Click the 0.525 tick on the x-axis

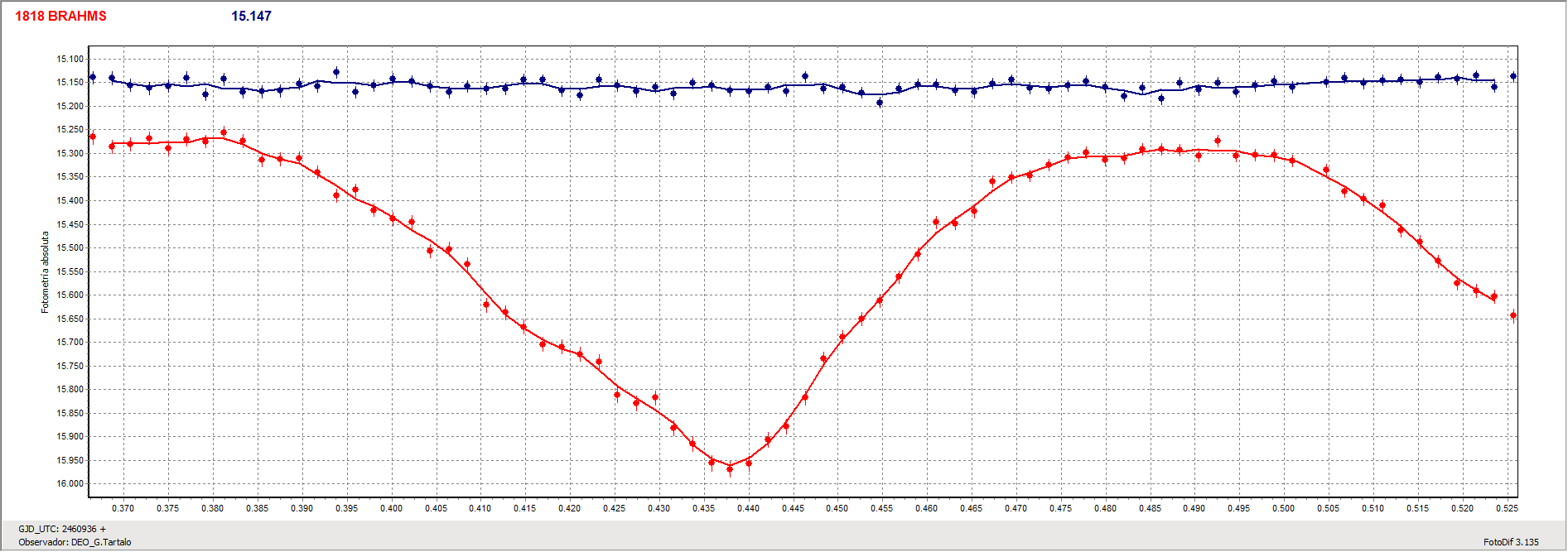click(x=1507, y=508)
